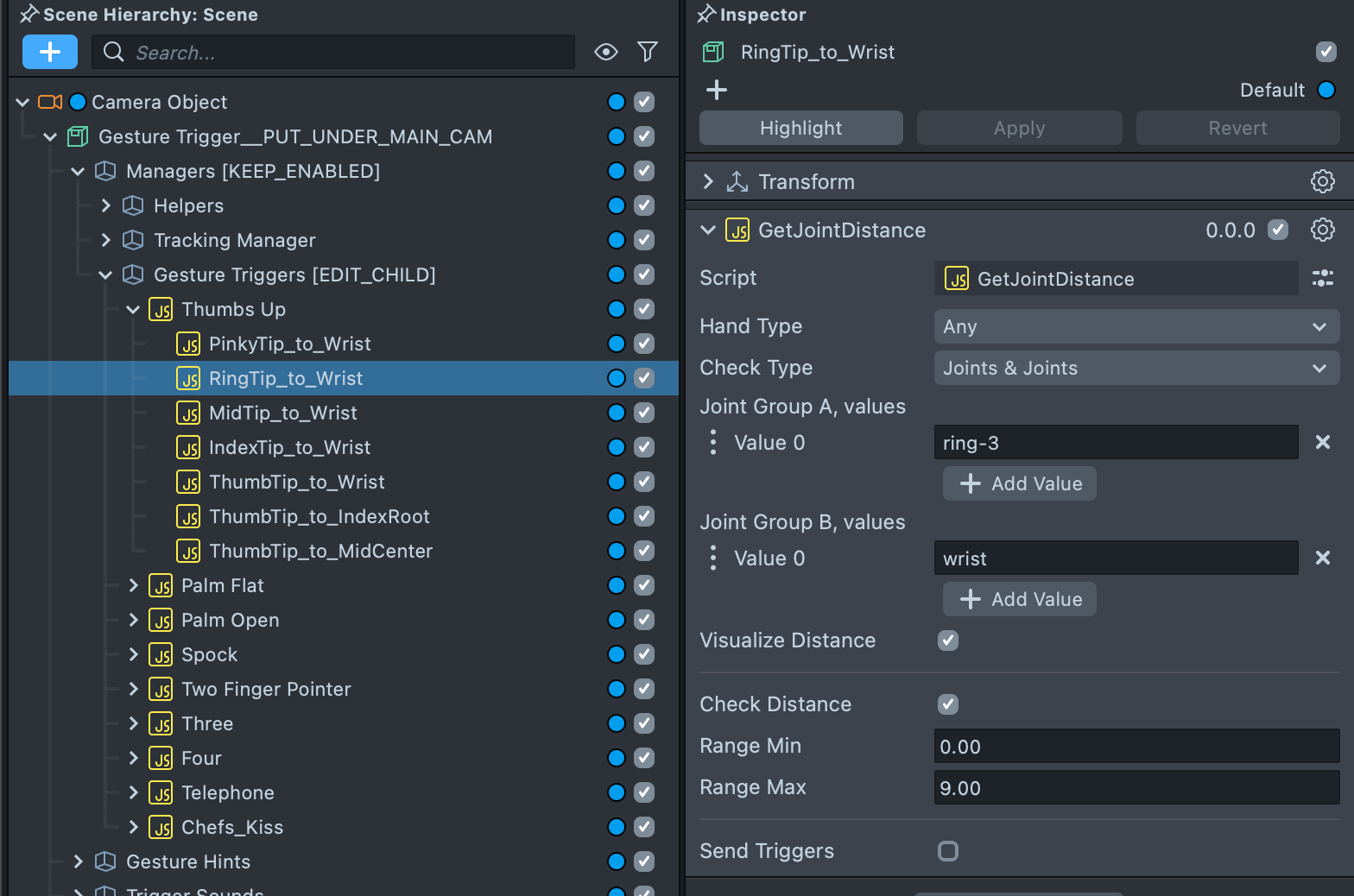Open the GetJointDistance component settings gear
1354x896 pixels.
1322,230
